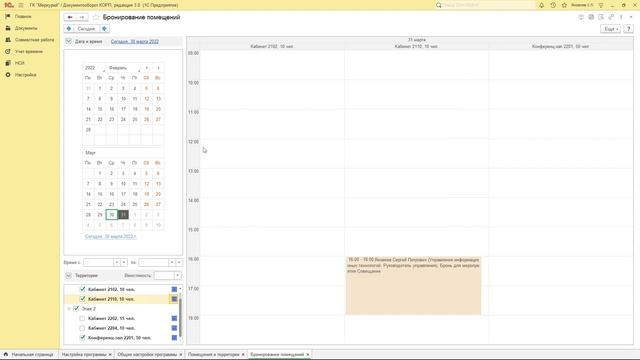Open the Еще dropdown menu
Screen dimensions: 640x360
coord(611,29)
